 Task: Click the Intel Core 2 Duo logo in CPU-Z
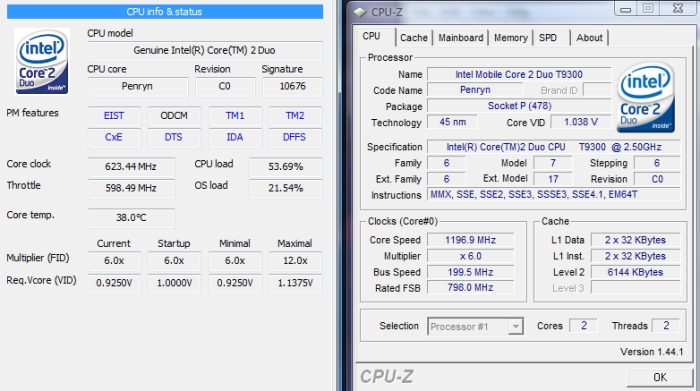pyautogui.click(x=646, y=97)
